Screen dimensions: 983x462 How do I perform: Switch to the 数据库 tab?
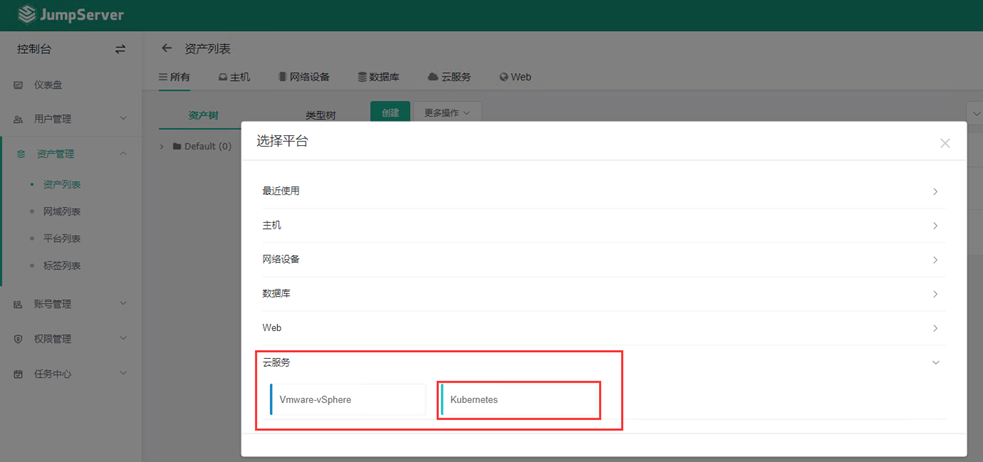coord(379,77)
